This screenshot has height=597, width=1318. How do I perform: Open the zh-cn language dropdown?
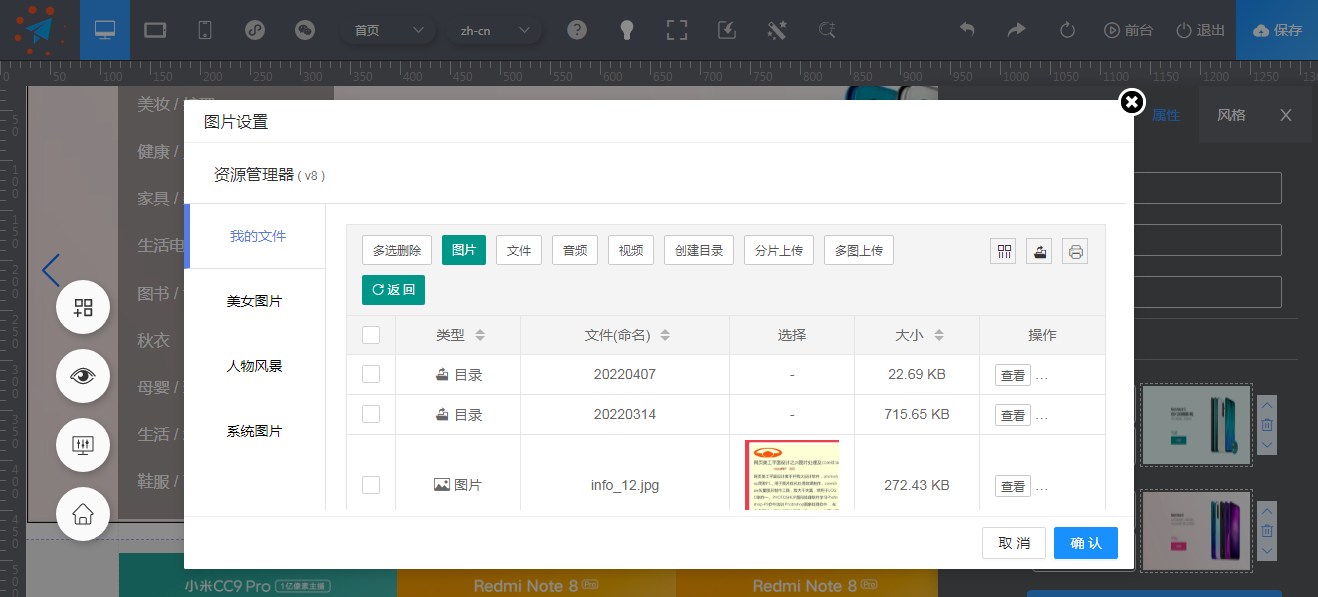click(496, 31)
